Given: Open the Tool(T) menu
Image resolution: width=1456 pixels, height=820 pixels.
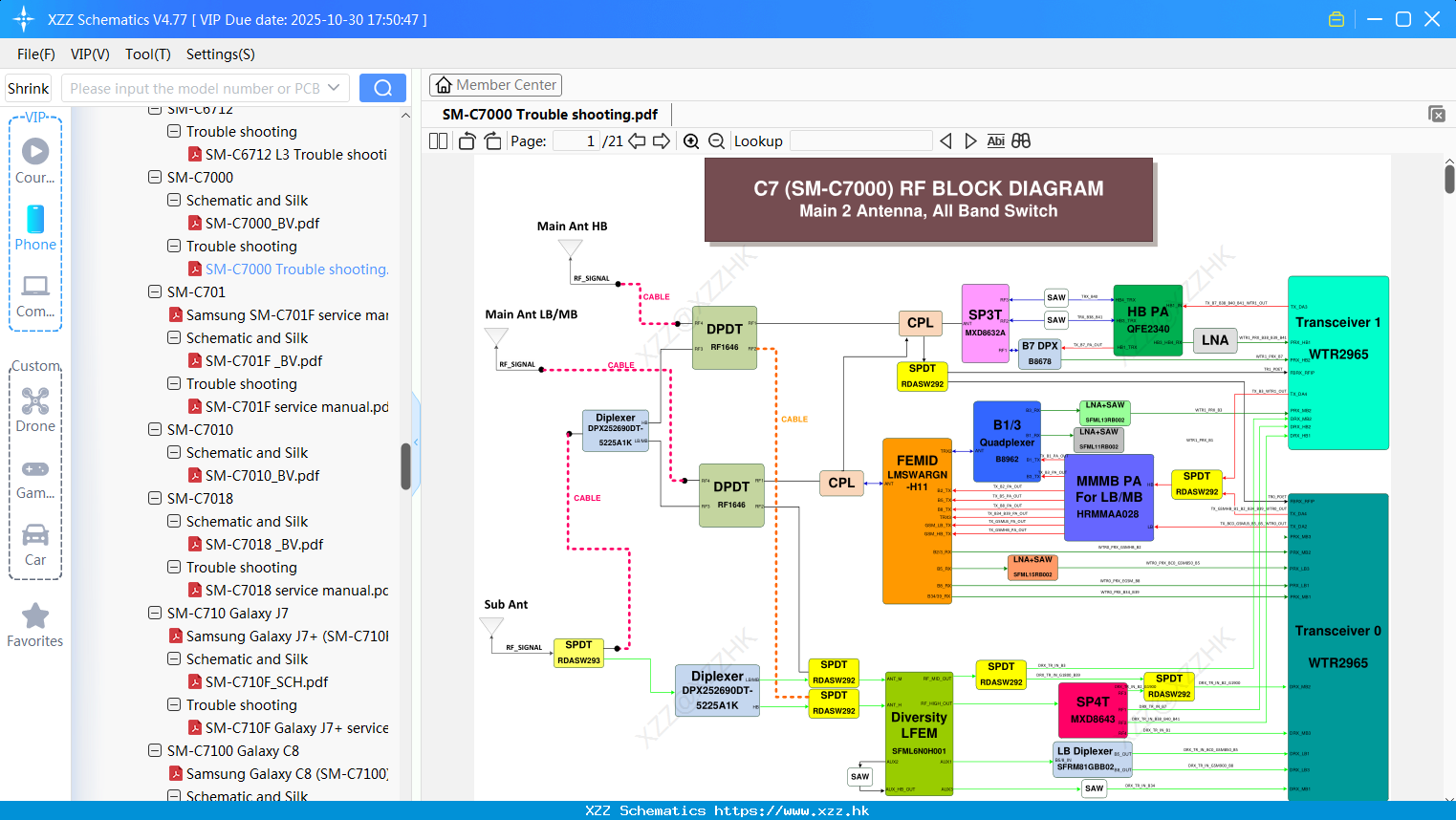Looking at the screenshot, I should 147,54.
